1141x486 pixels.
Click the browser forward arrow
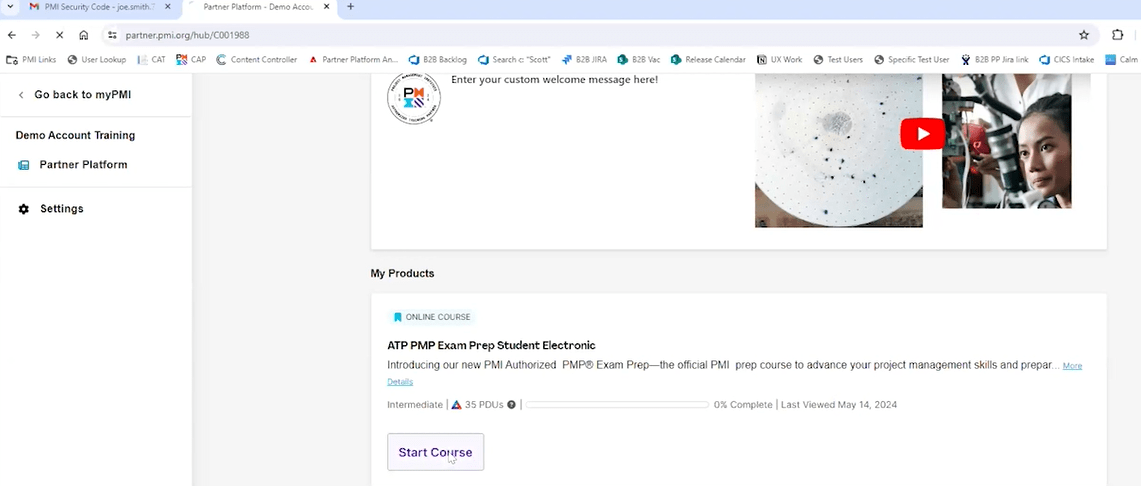[36, 35]
